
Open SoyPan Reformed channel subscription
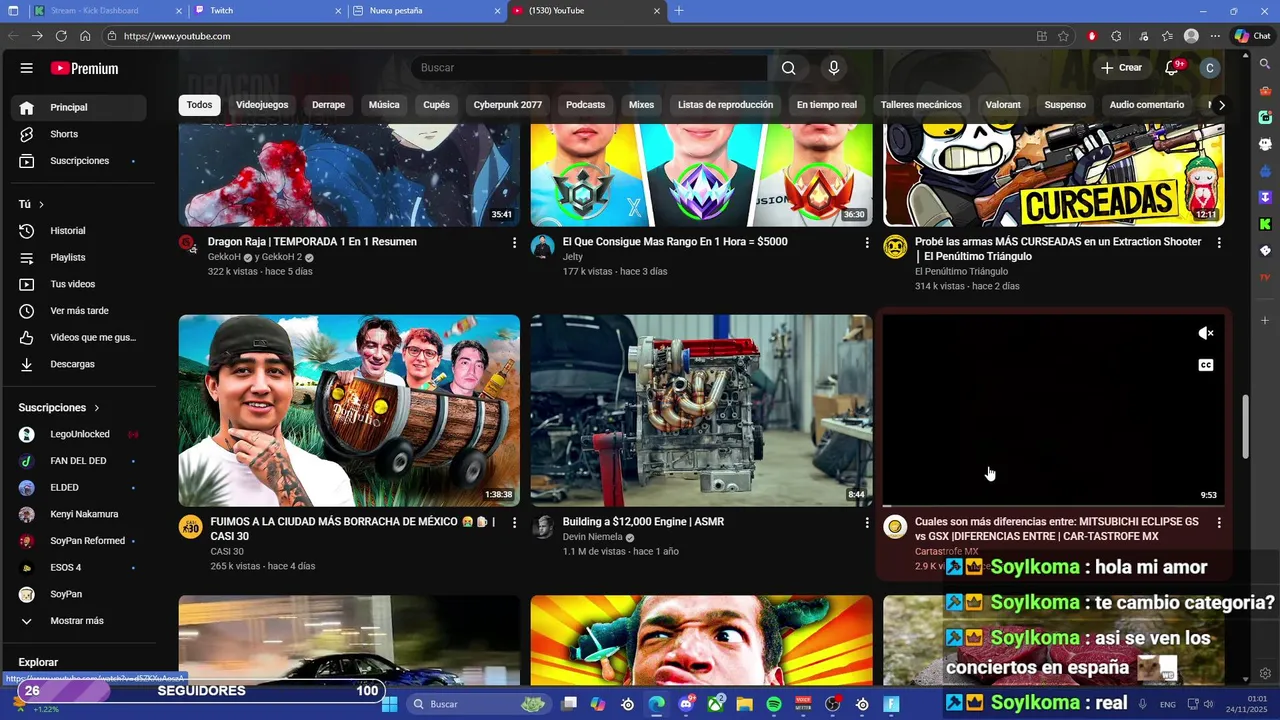tap(79, 541)
